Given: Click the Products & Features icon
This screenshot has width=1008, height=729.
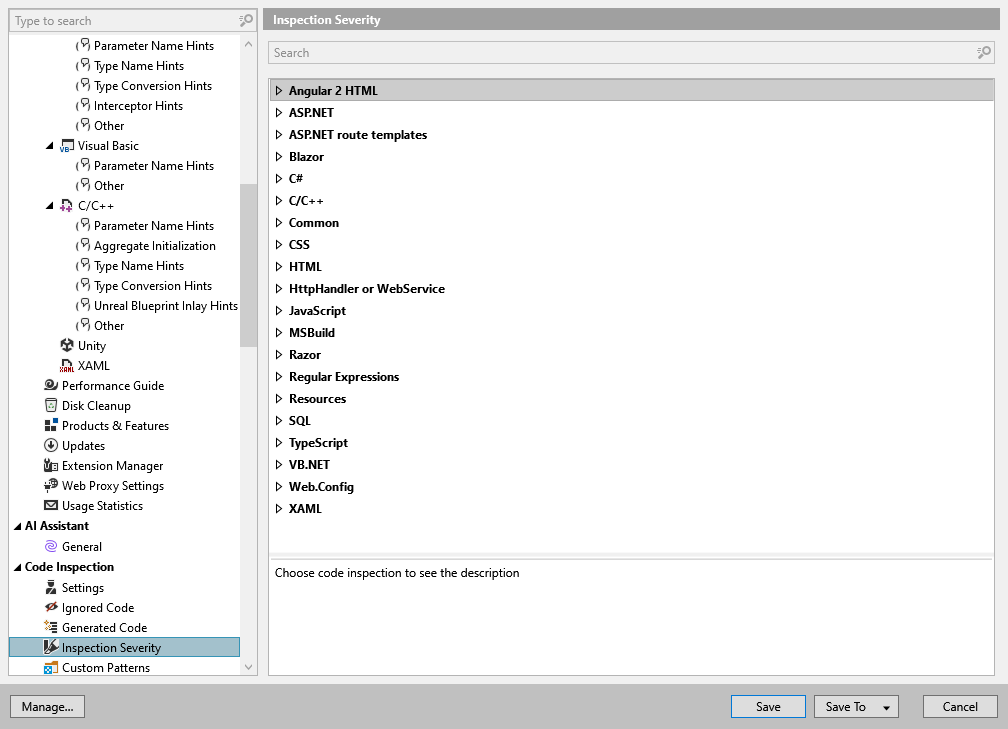Looking at the screenshot, I should [51, 425].
